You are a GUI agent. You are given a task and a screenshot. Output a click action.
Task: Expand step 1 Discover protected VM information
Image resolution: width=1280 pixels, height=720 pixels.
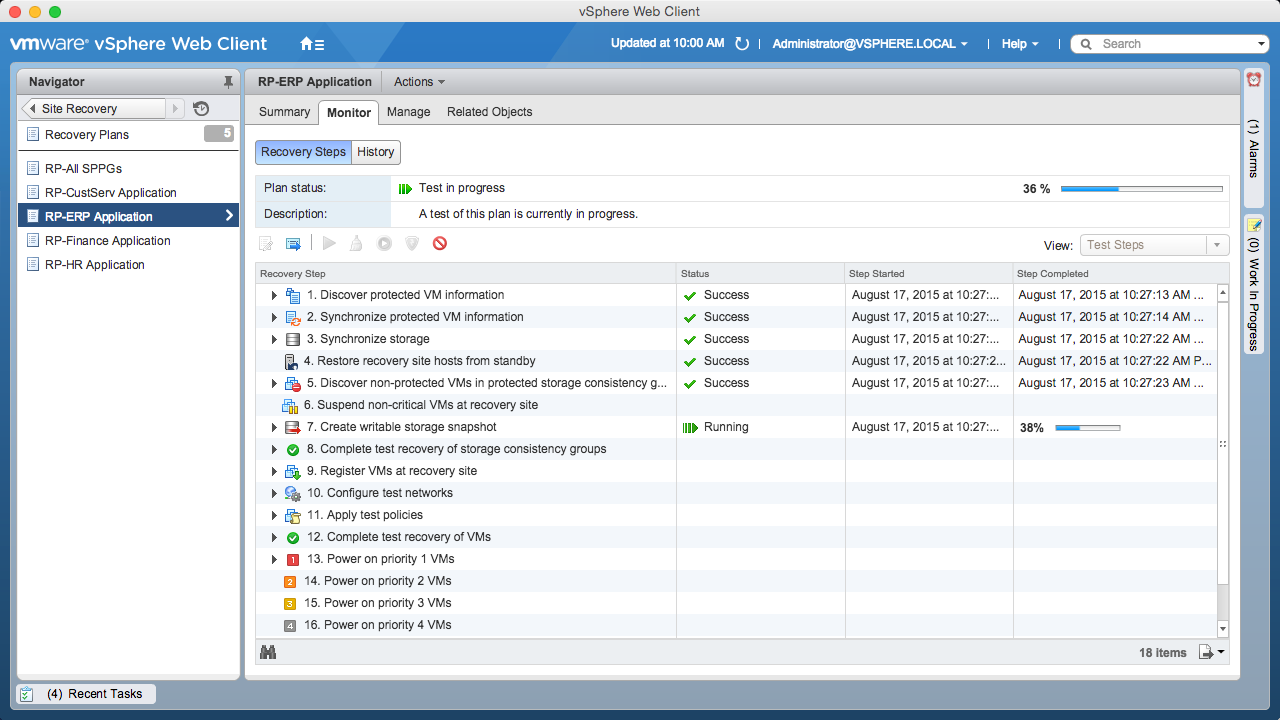274,295
